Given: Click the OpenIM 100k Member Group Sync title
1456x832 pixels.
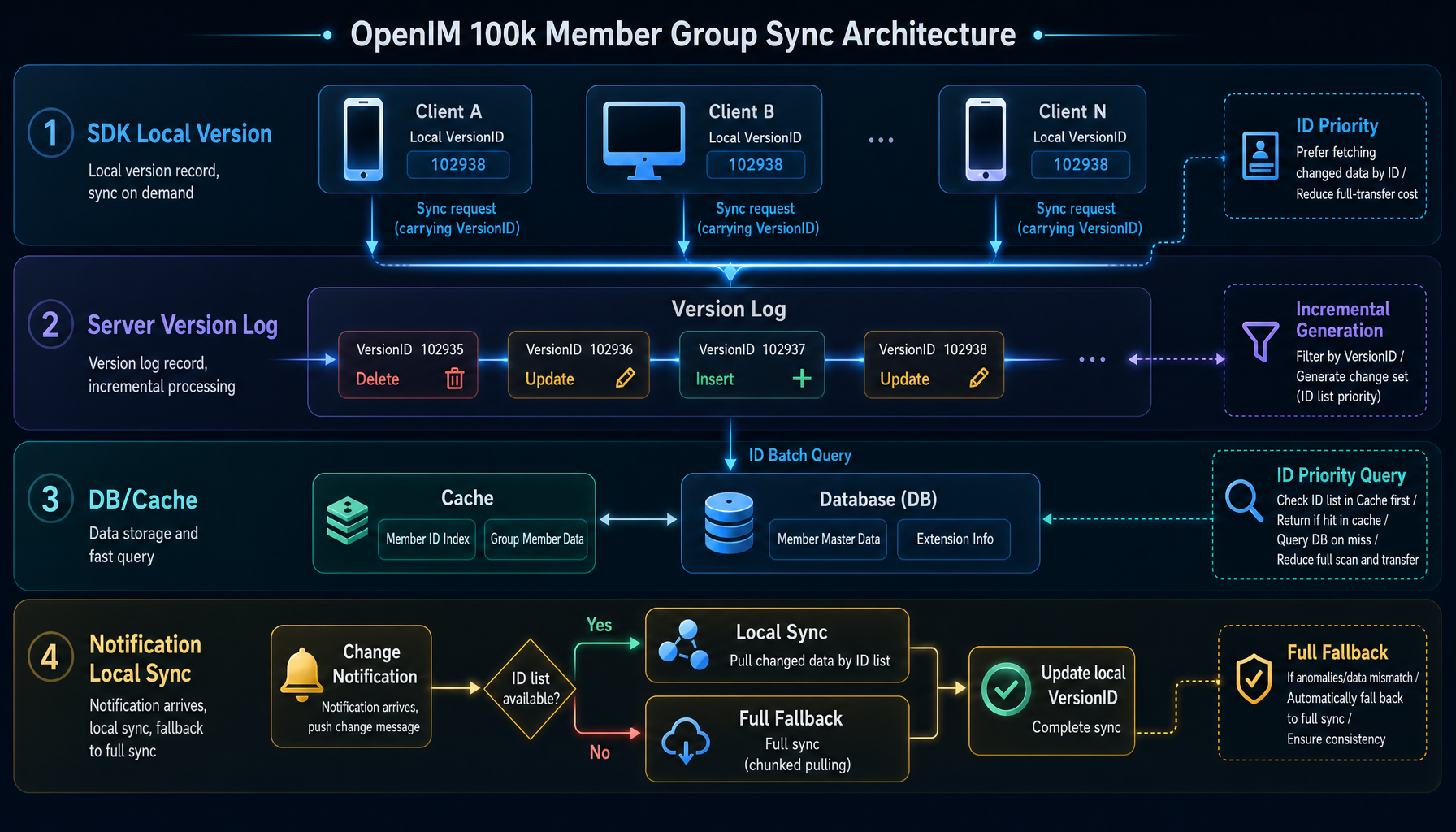Looking at the screenshot, I should 682,34.
